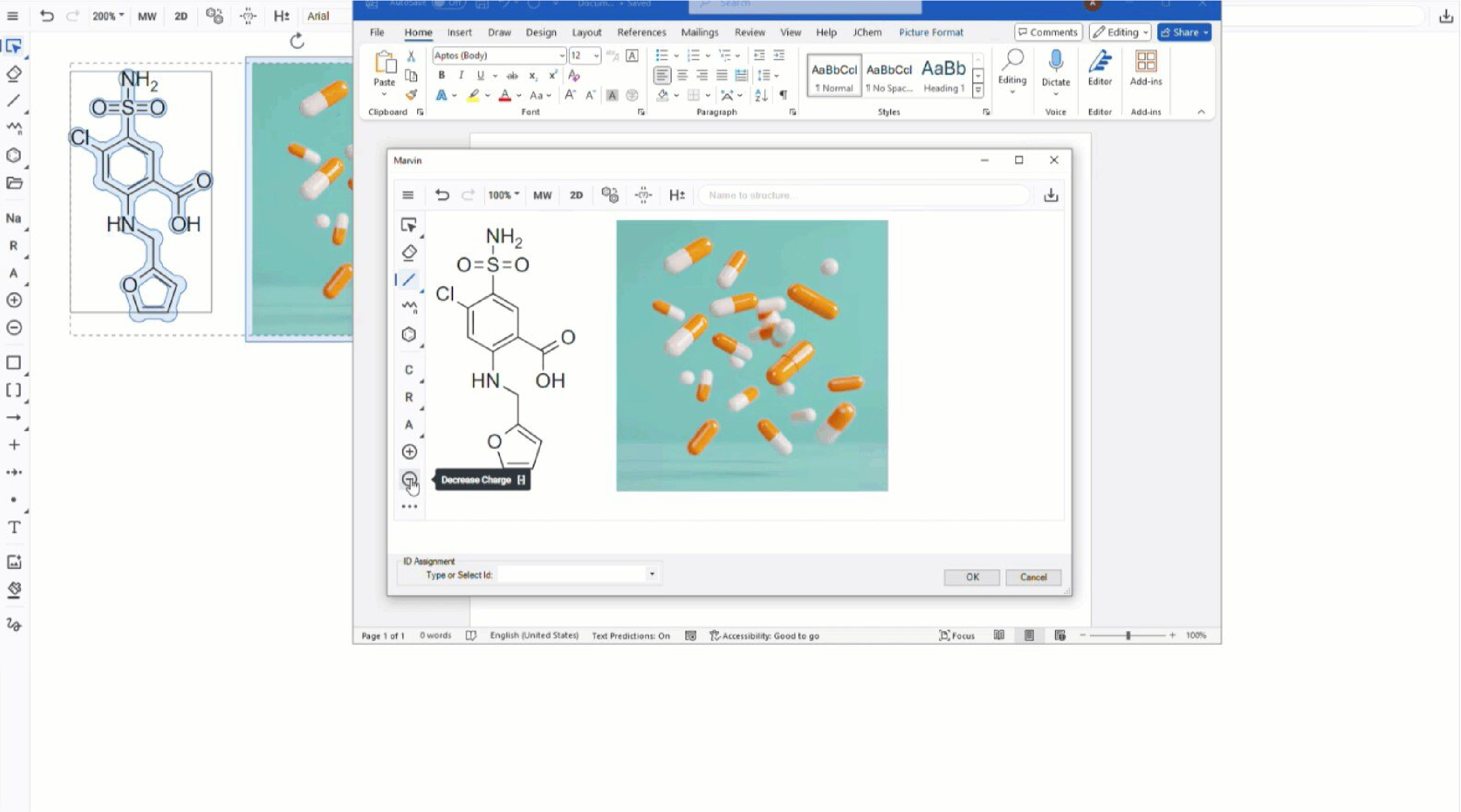
Task: Toggle Italic formatting in Word ribbon
Action: click(461, 75)
